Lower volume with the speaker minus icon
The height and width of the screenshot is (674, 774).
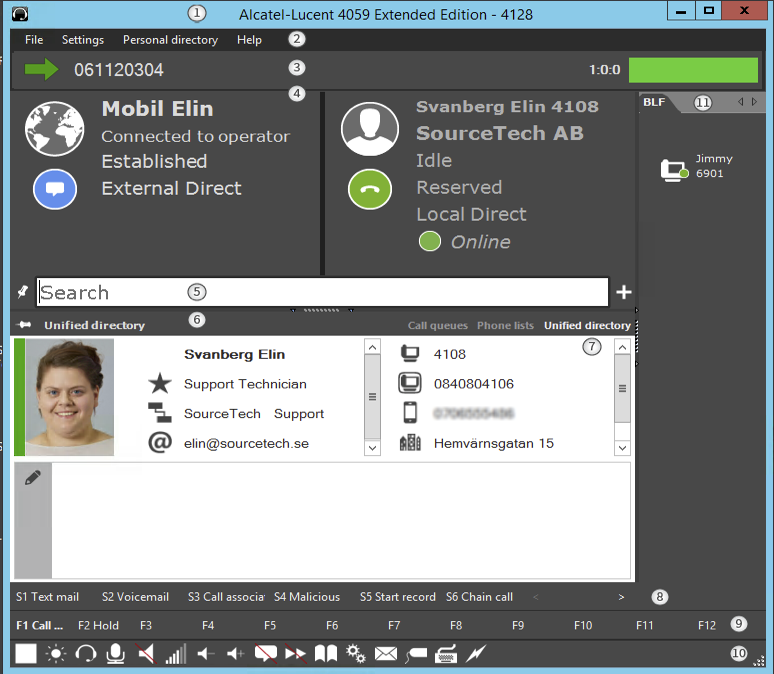pyautogui.click(x=206, y=654)
